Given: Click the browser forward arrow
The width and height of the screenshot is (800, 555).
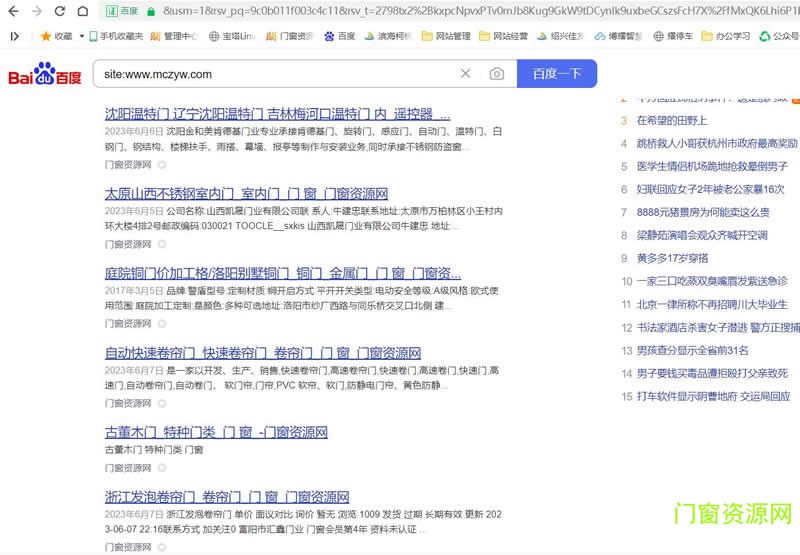Looking at the screenshot, I should click(x=37, y=11).
